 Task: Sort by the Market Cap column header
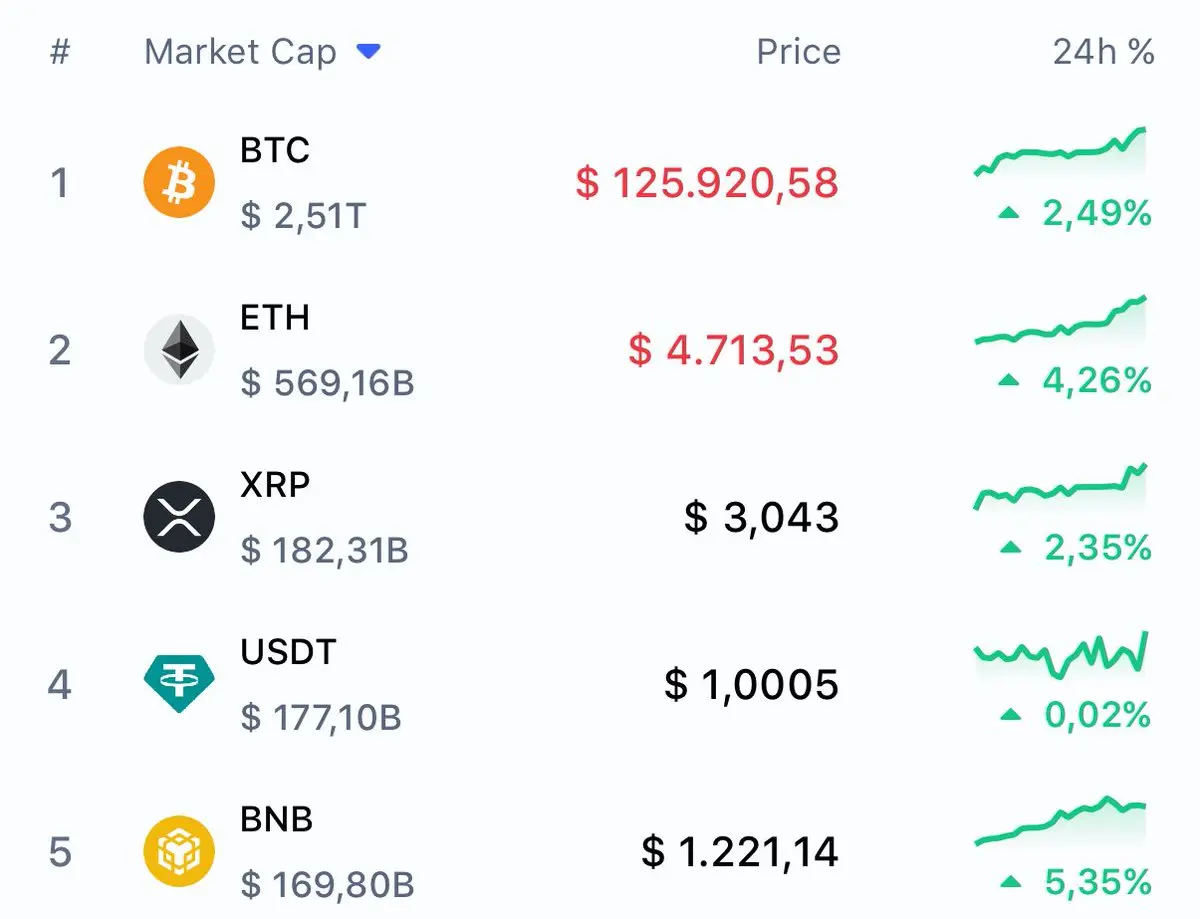tap(240, 52)
